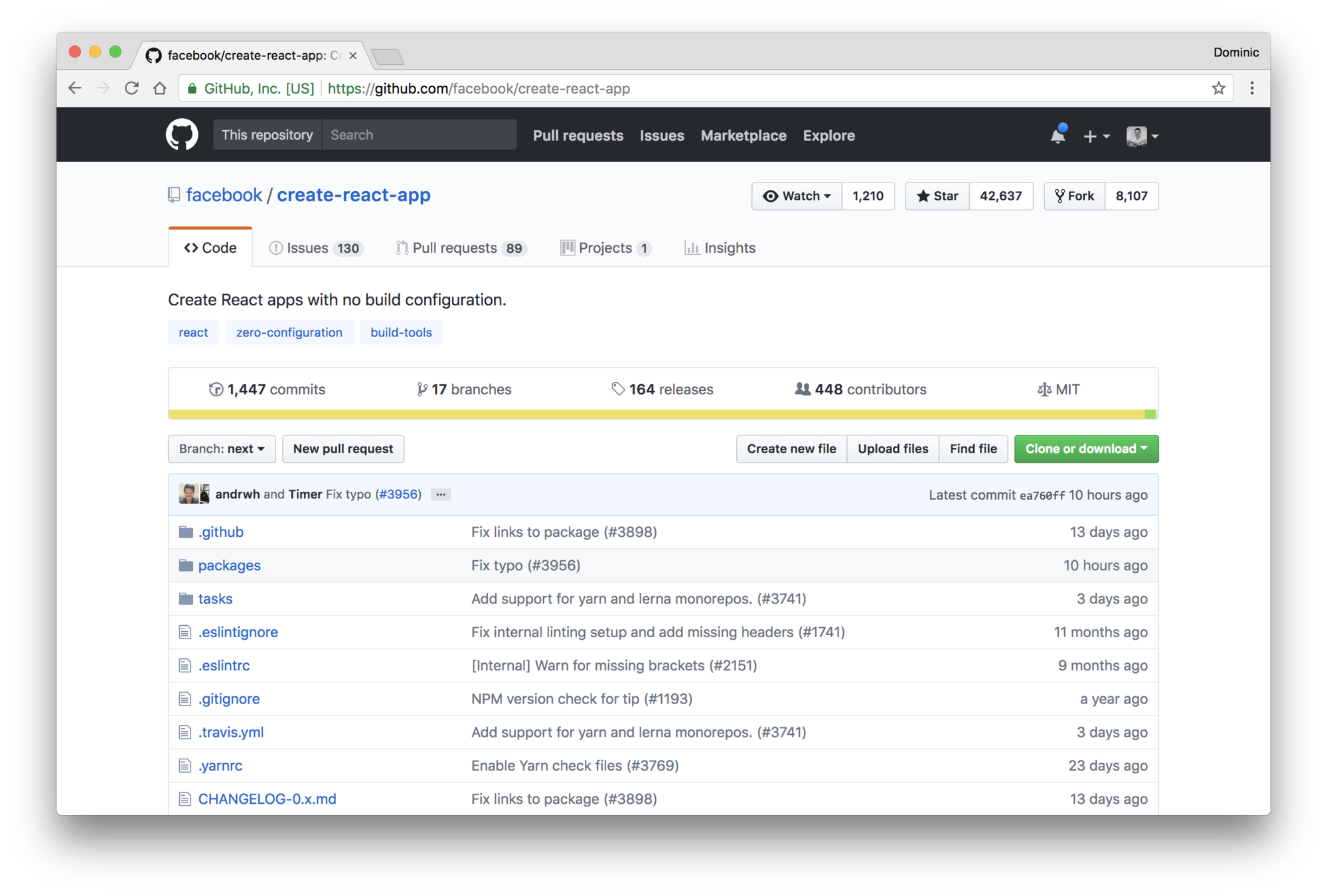This screenshot has height=896, width=1327.
Task: Navigate back in browser
Action: 75,88
